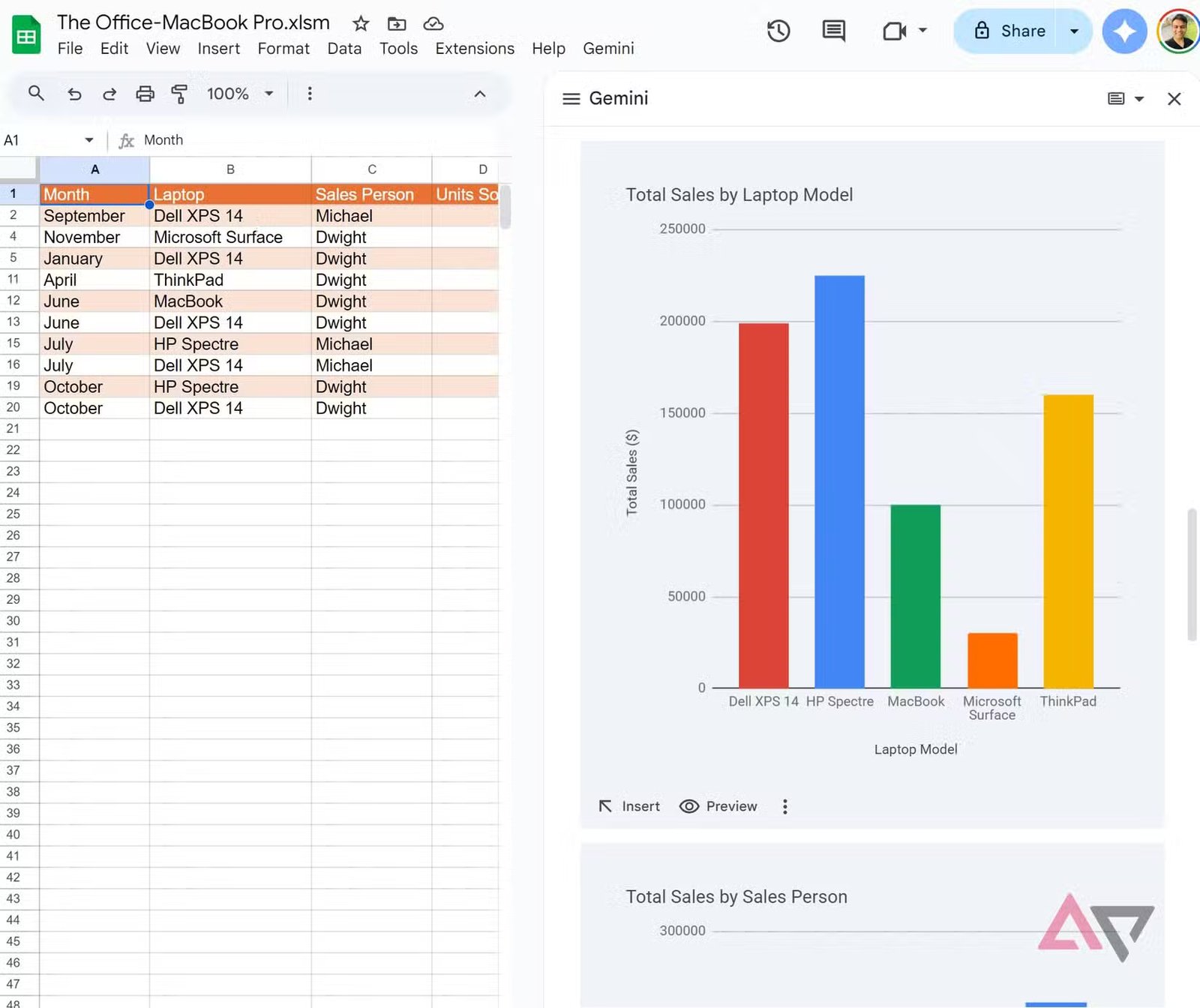Open the Extensions menu
This screenshot has width=1200, height=1008.
click(x=474, y=48)
